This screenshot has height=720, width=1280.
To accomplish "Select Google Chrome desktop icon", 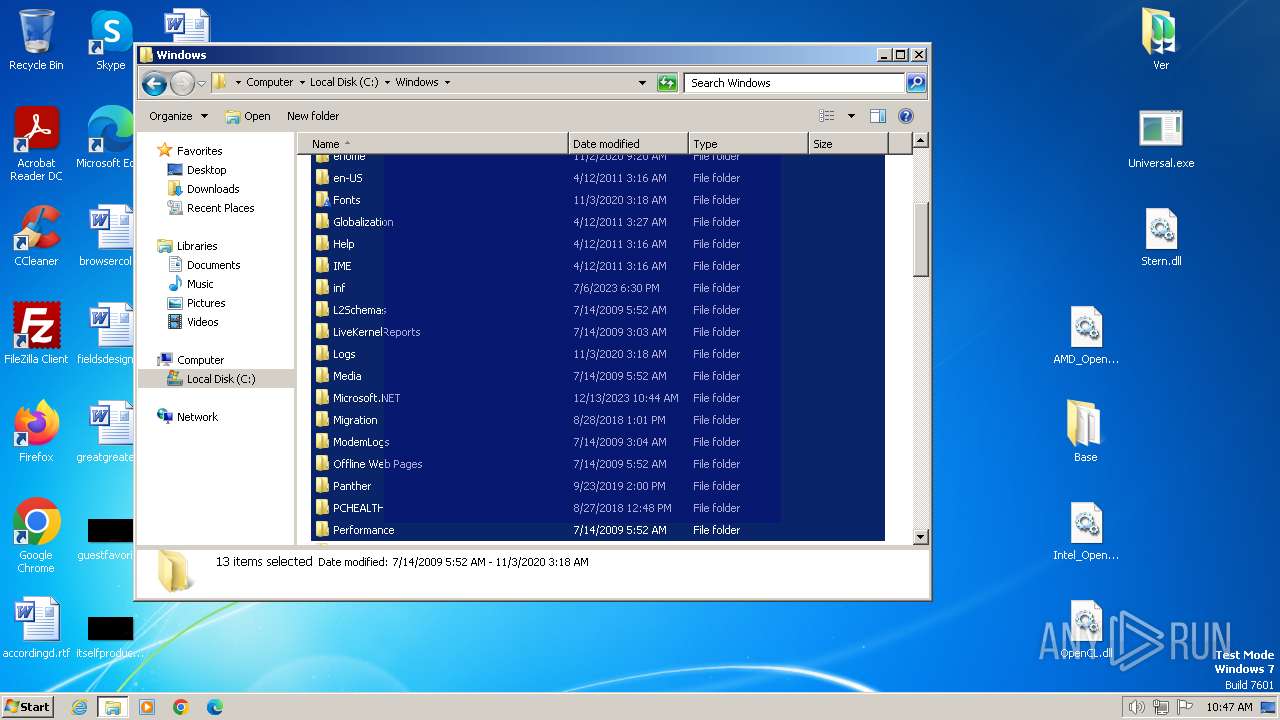I will [x=36, y=536].
